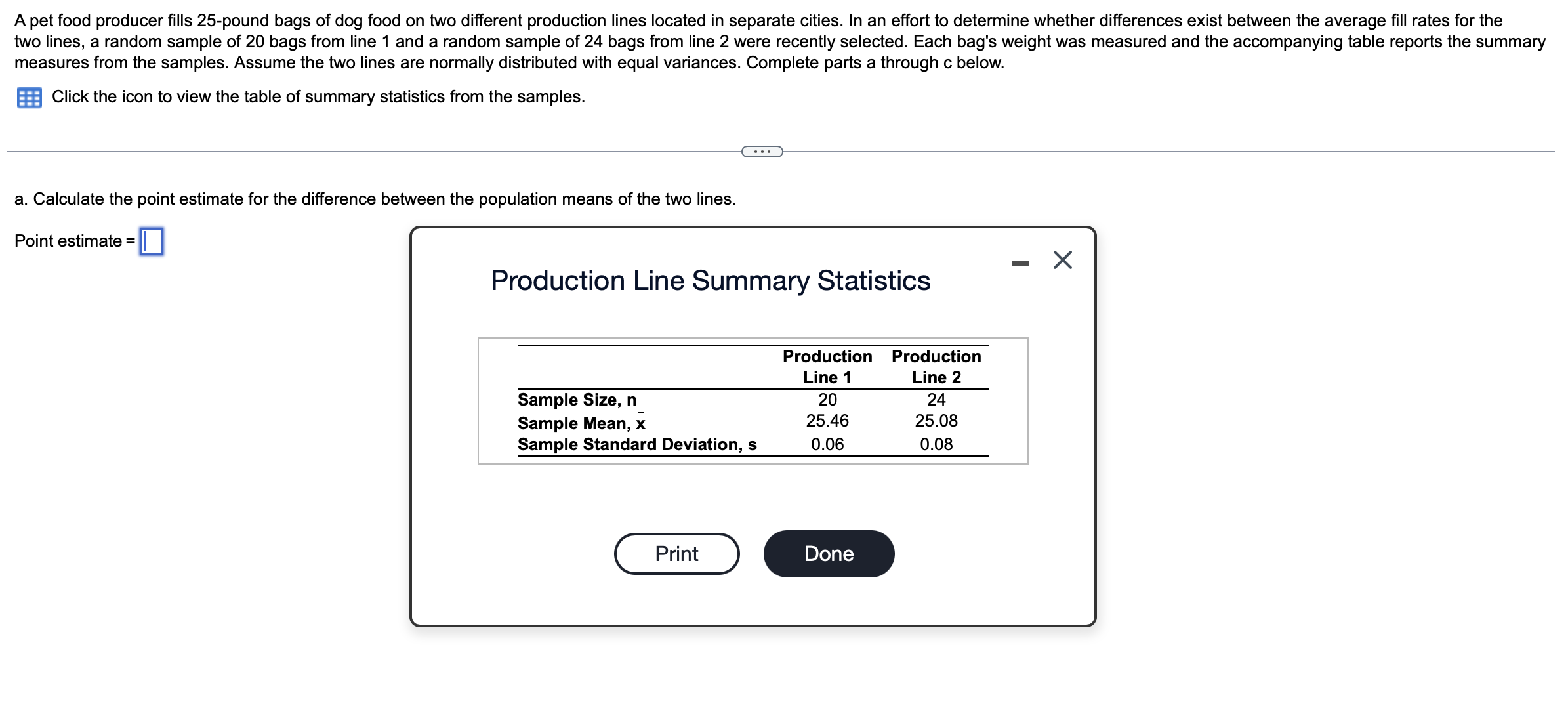Click the sample size 24 for Line 2
The image size is (1568, 710).
(x=937, y=399)
